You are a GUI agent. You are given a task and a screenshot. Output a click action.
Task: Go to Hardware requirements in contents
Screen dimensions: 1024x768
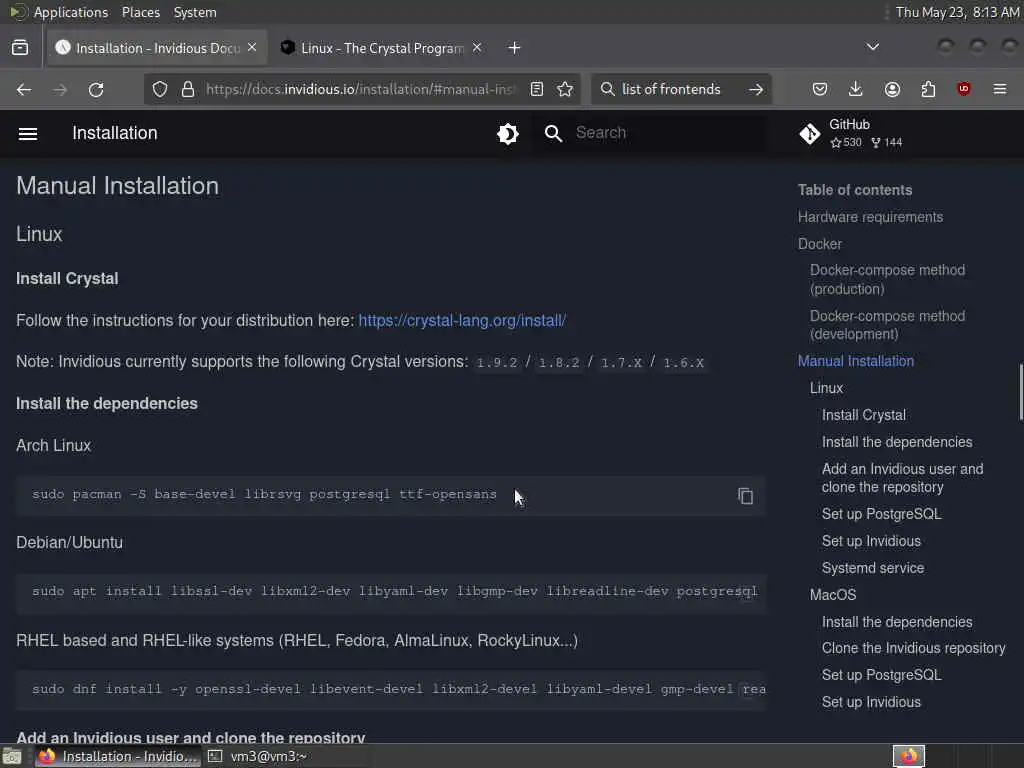click(x=871, y=217)
